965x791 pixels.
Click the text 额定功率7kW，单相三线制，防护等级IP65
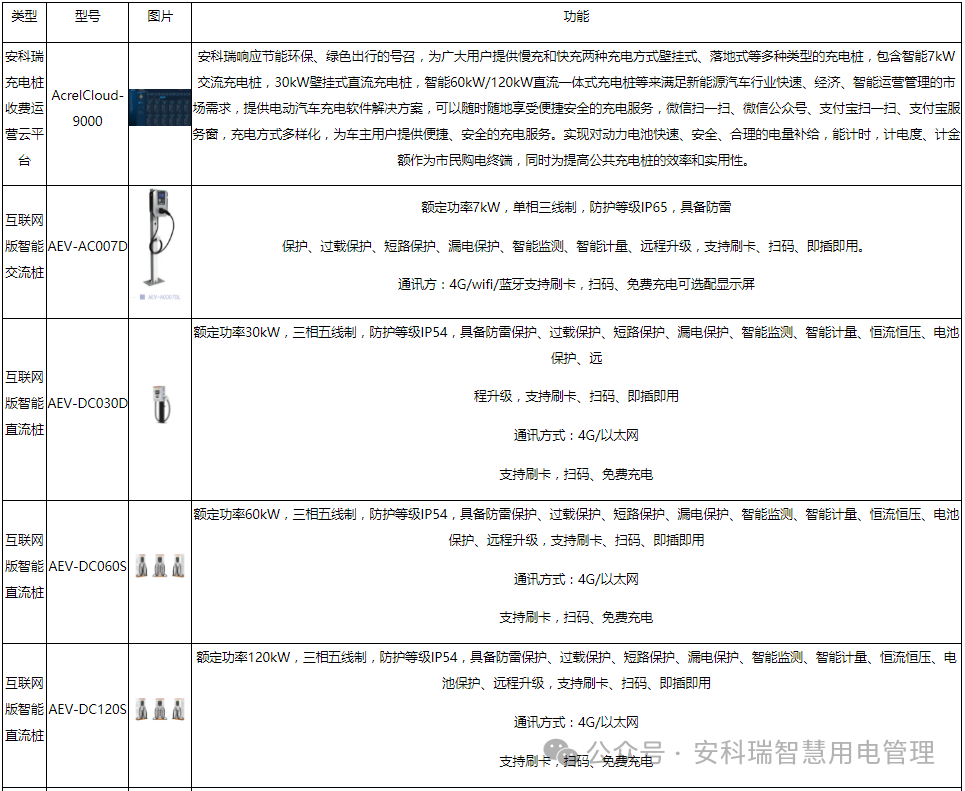[x=544, y=207]
